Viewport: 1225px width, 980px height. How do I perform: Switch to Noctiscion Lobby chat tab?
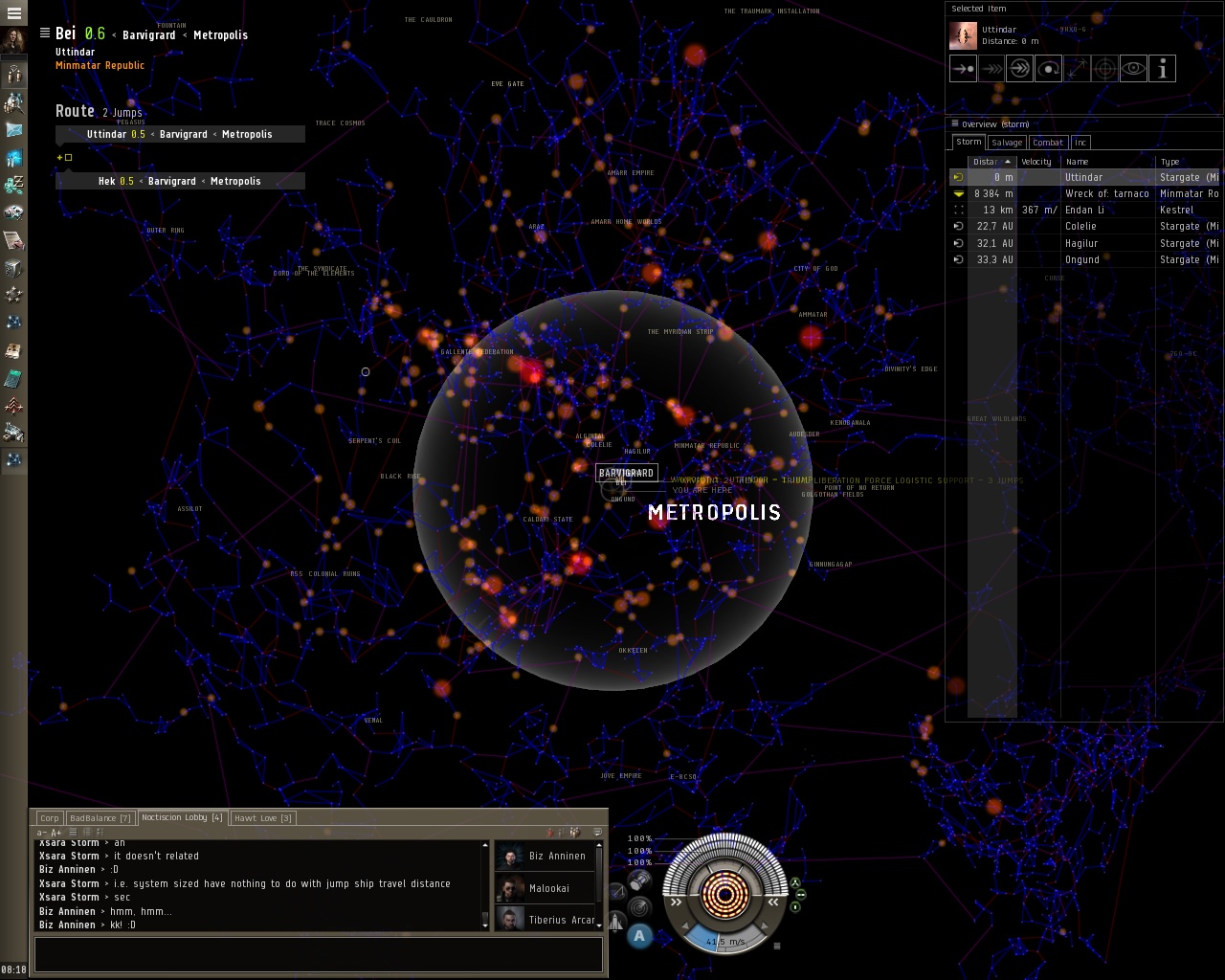182,817
